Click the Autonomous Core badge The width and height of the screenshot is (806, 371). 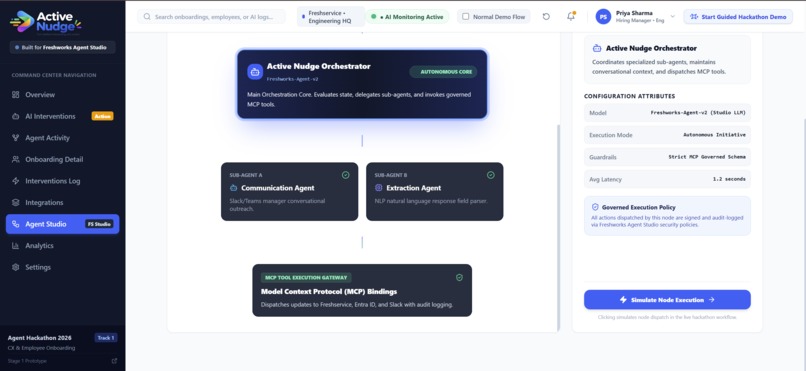pos(443,72)
